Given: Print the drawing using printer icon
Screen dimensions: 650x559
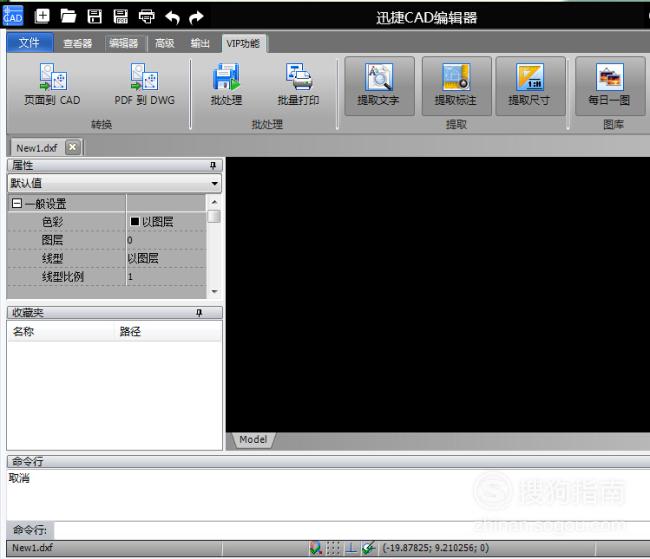Looking at the screenshot, I should [x=146, y=17].
